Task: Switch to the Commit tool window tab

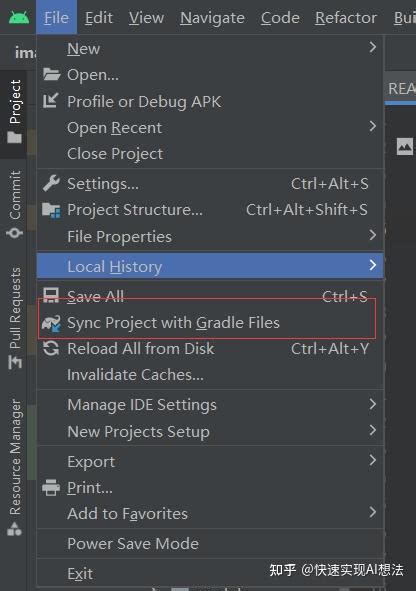Action: pyautogui.click(x=15, y=204)
